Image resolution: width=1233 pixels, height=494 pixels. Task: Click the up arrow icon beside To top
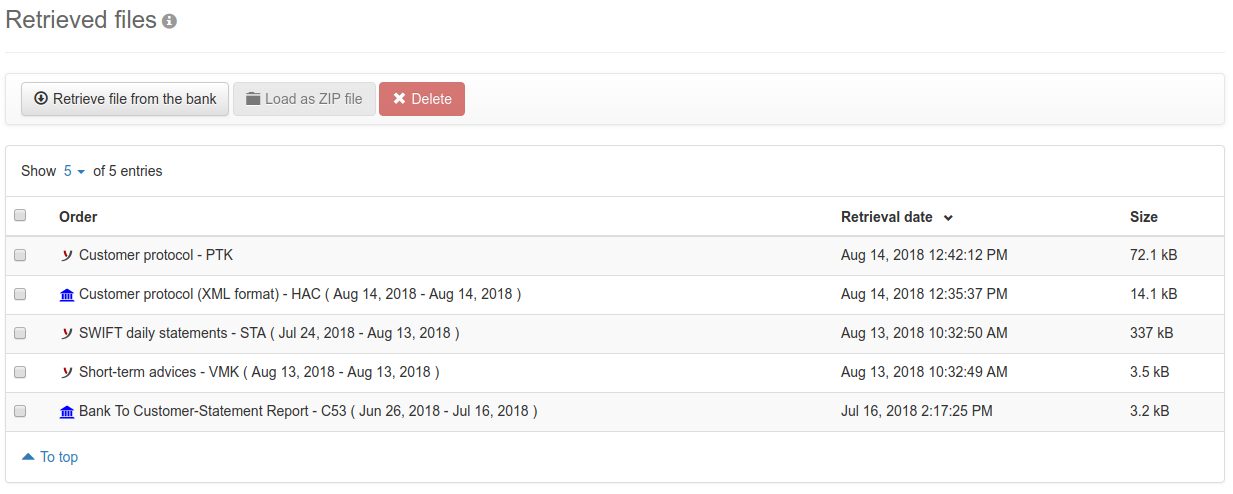28,457
